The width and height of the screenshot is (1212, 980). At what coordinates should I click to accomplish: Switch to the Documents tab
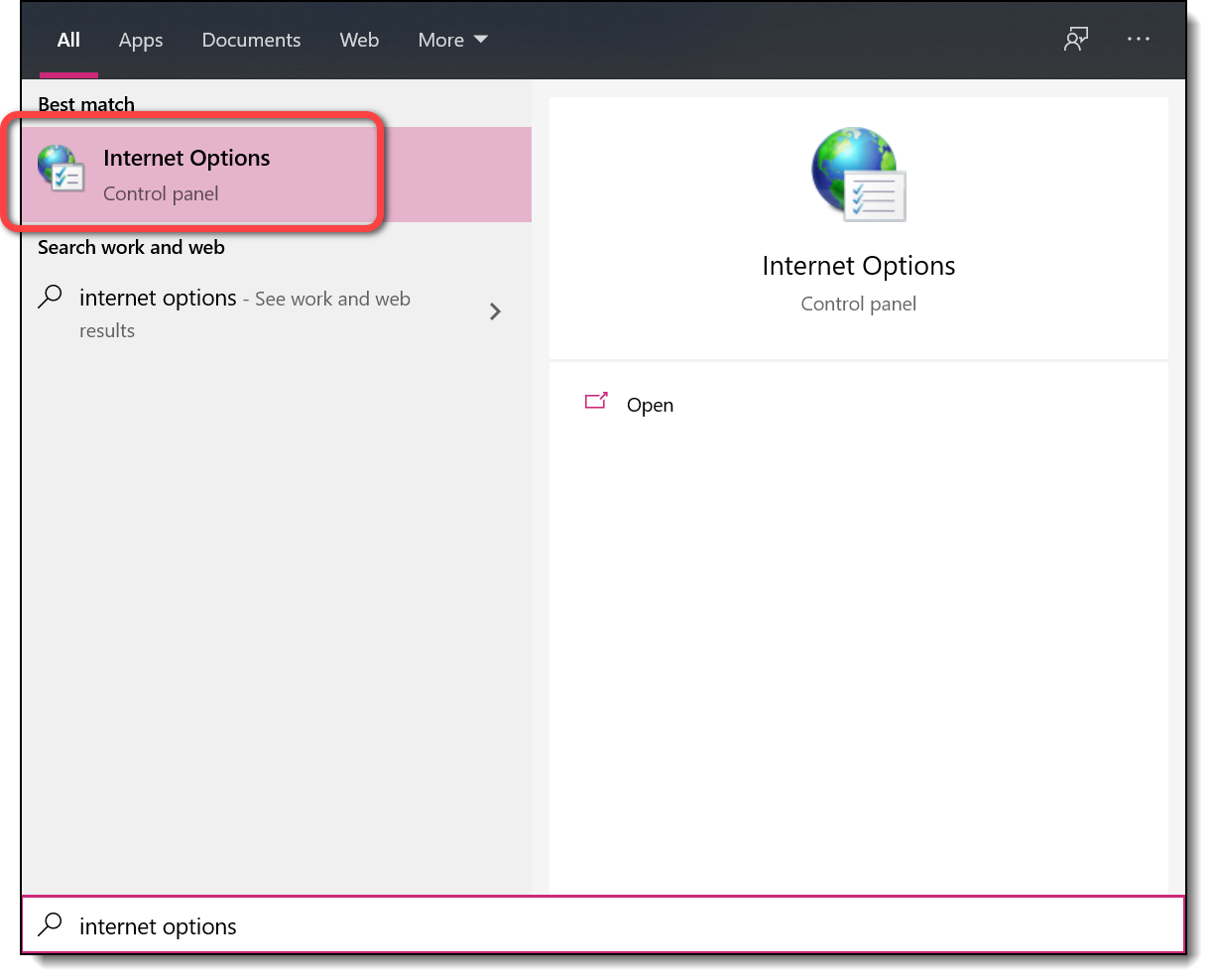(x=251, y=40)
